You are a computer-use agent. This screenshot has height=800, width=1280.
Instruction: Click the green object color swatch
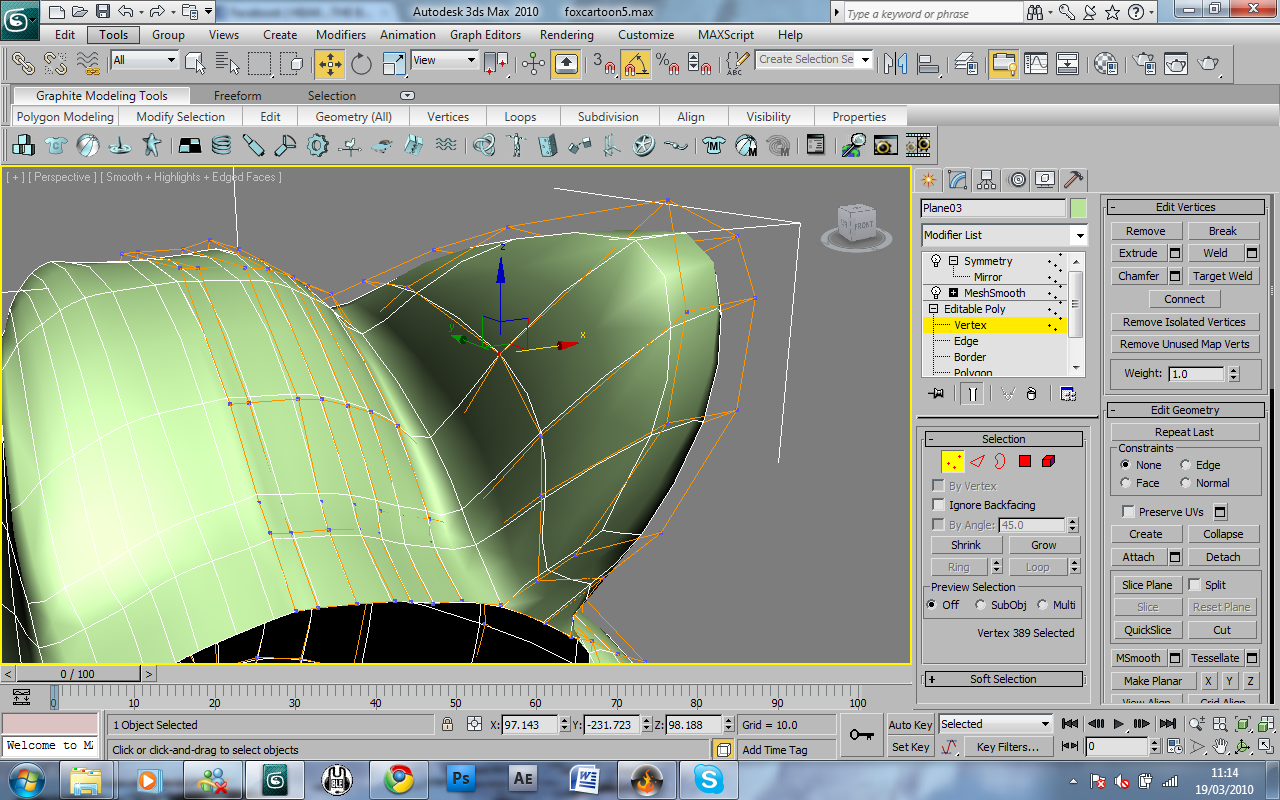1078,208
